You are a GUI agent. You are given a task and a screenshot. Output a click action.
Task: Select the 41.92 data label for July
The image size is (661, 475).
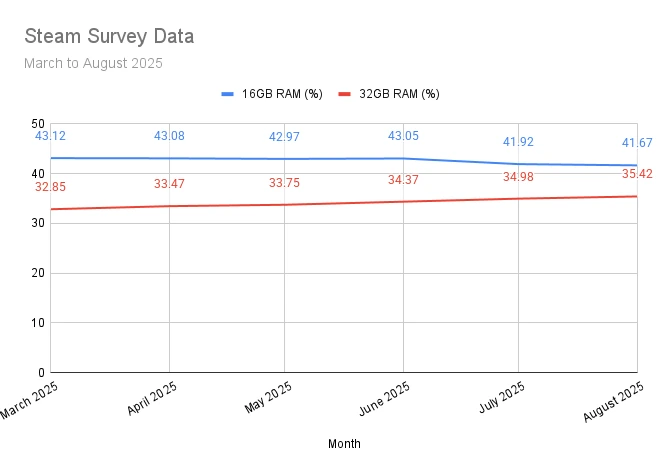[x=518, y=142]
